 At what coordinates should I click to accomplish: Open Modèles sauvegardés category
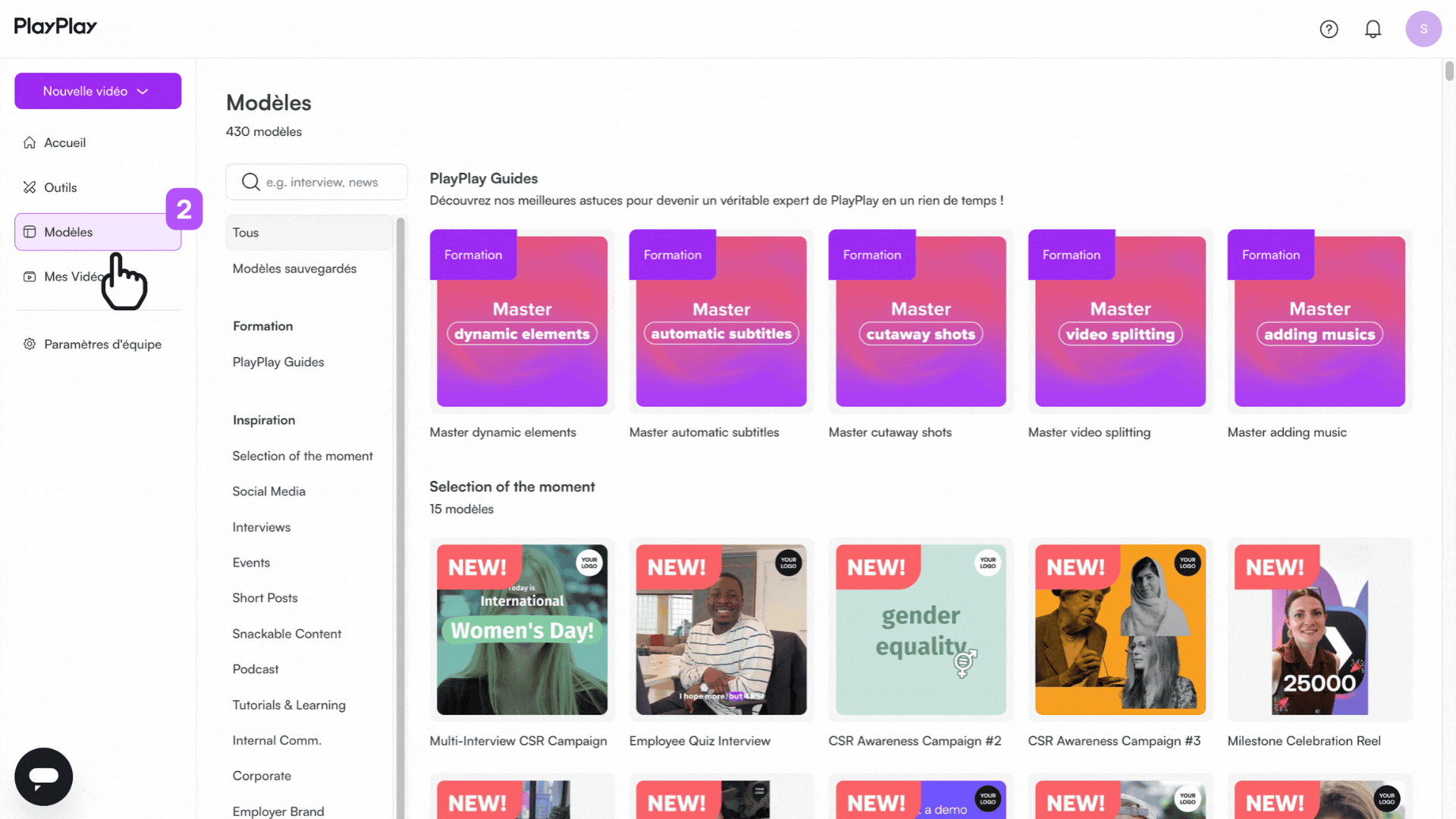(x=294, y=268)
